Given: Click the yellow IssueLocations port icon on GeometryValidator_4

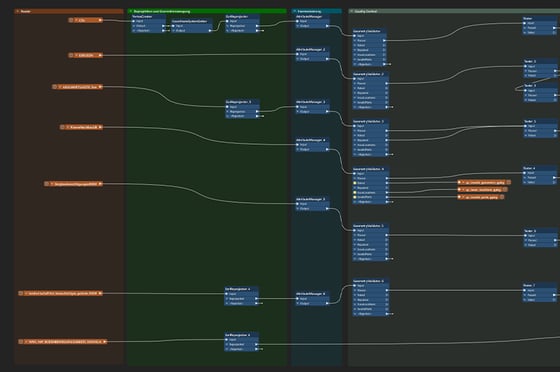Looking at the screenshot, I should (355, 192).
